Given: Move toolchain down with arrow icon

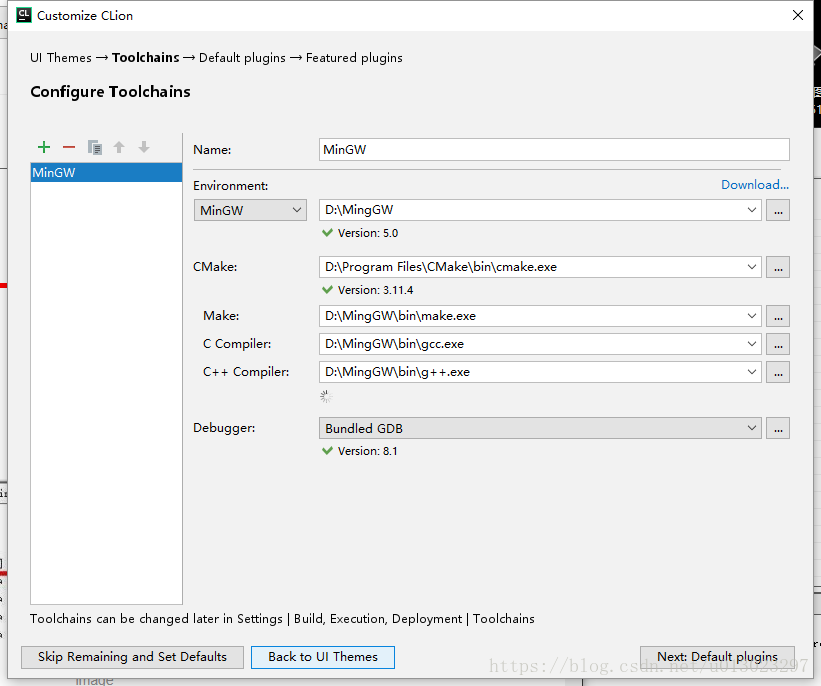Looking at the screenshot, I should click(144, 147).
